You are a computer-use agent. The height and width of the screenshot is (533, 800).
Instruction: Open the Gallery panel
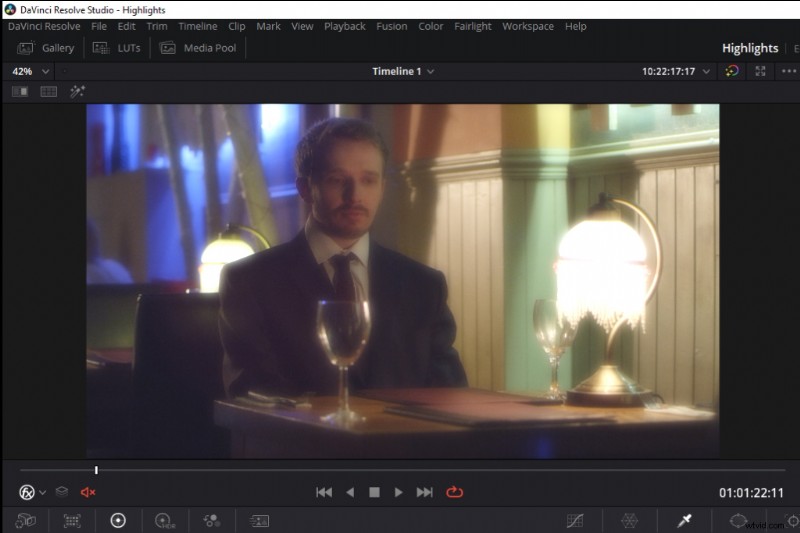point(46,48)
